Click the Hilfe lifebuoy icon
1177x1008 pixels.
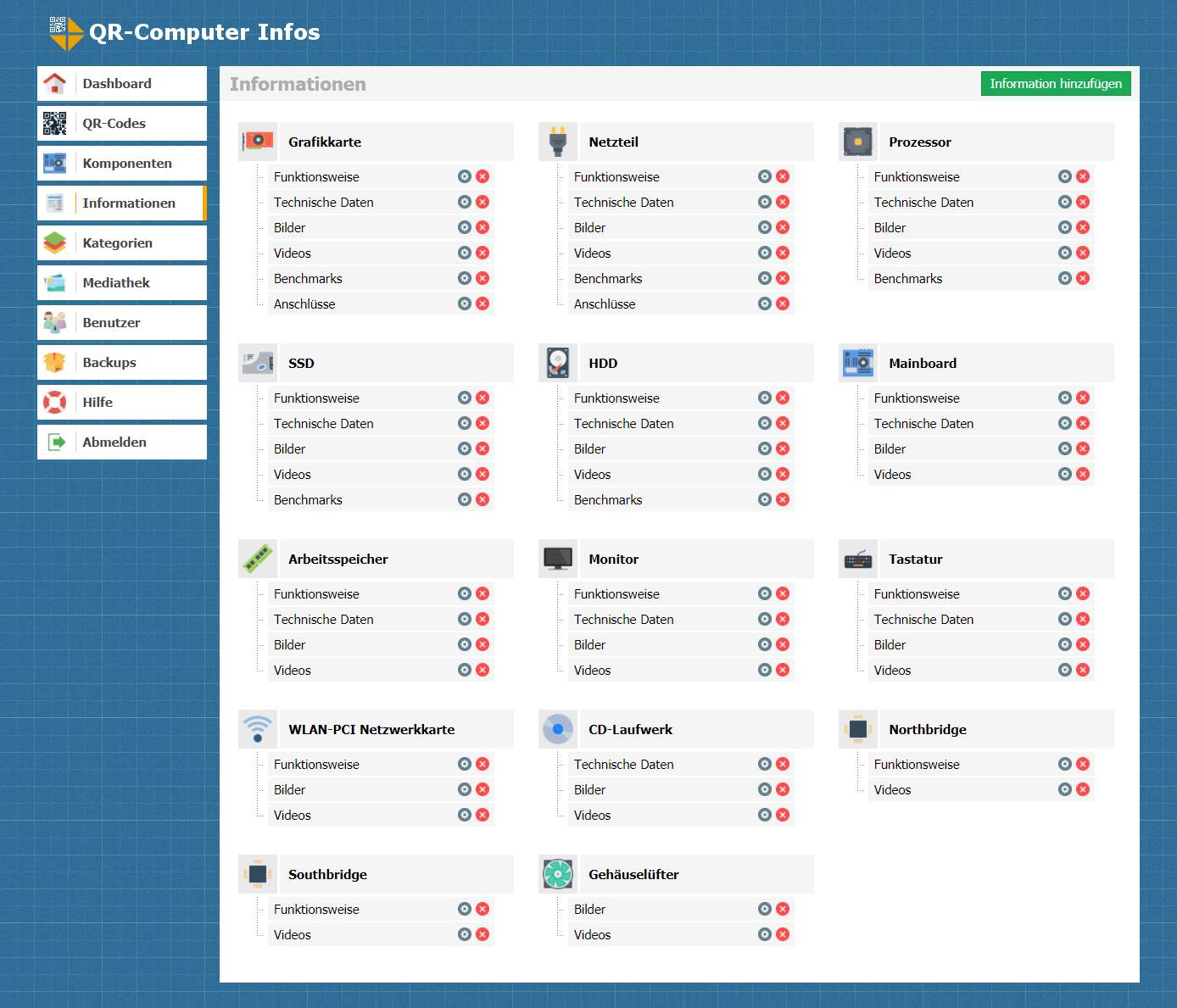coord(55,402)
